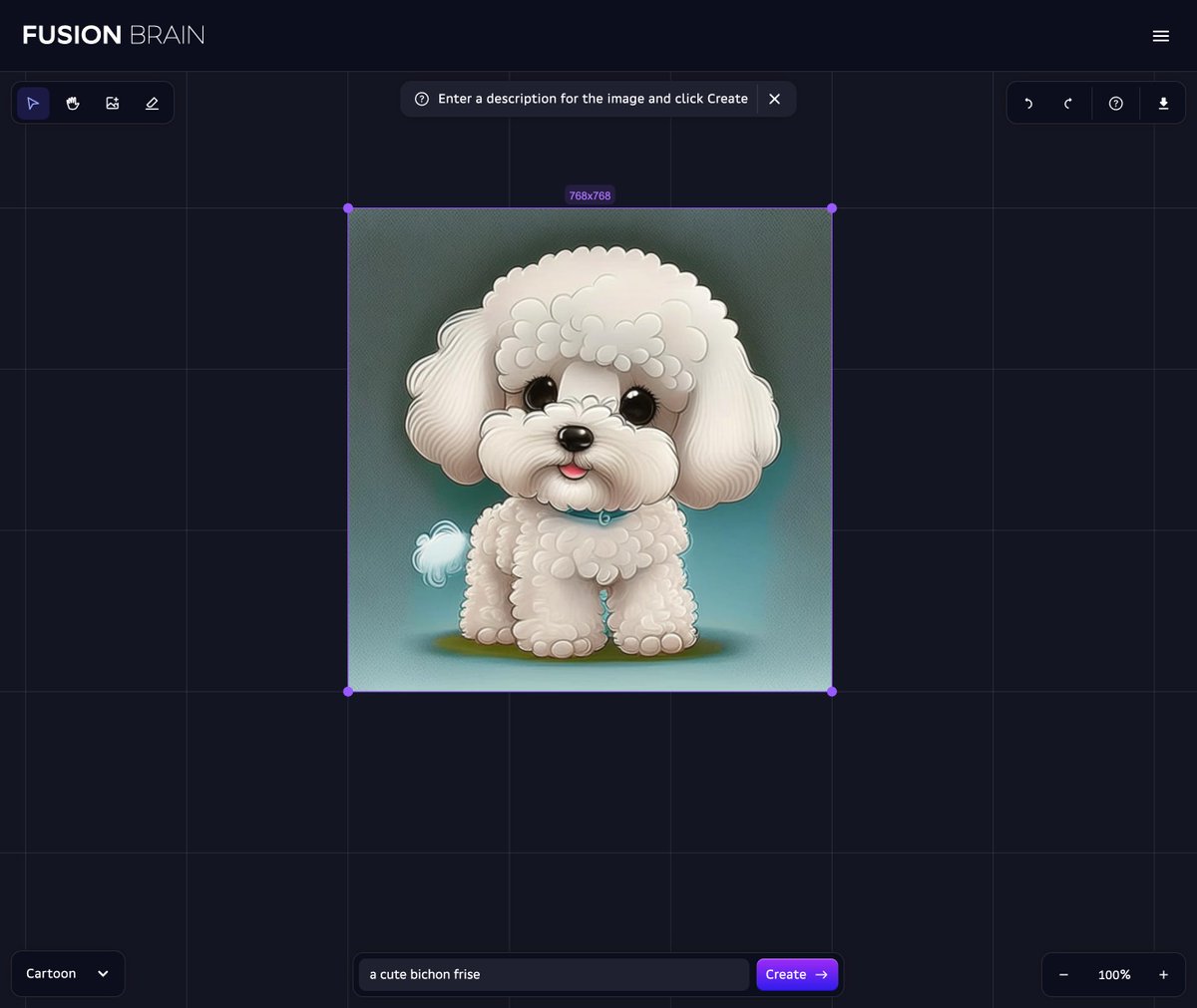
Task: Click the bottom-right resize handle
Action: pyautogui.click(x=832, y=691)
